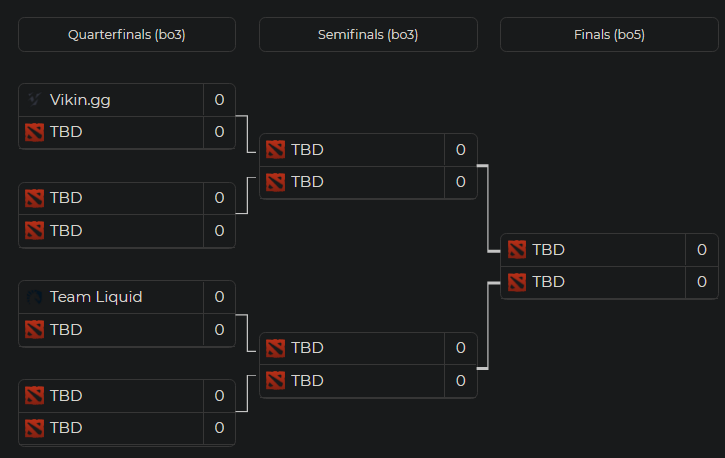The image size is (725, 458).
Task: Click the first team's Dota logo in the upper semifinal
Action: (276, 150)
